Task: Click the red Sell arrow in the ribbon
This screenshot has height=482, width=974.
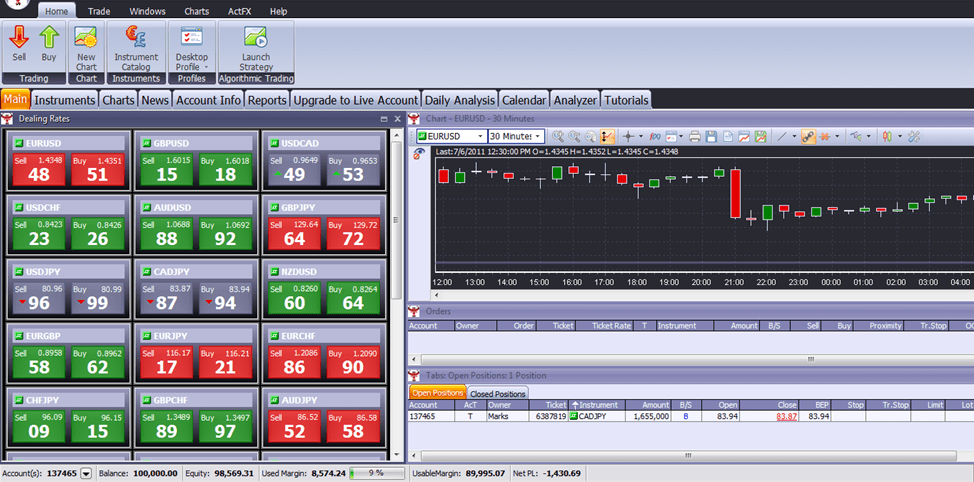Action: click(x=19, y=37)
